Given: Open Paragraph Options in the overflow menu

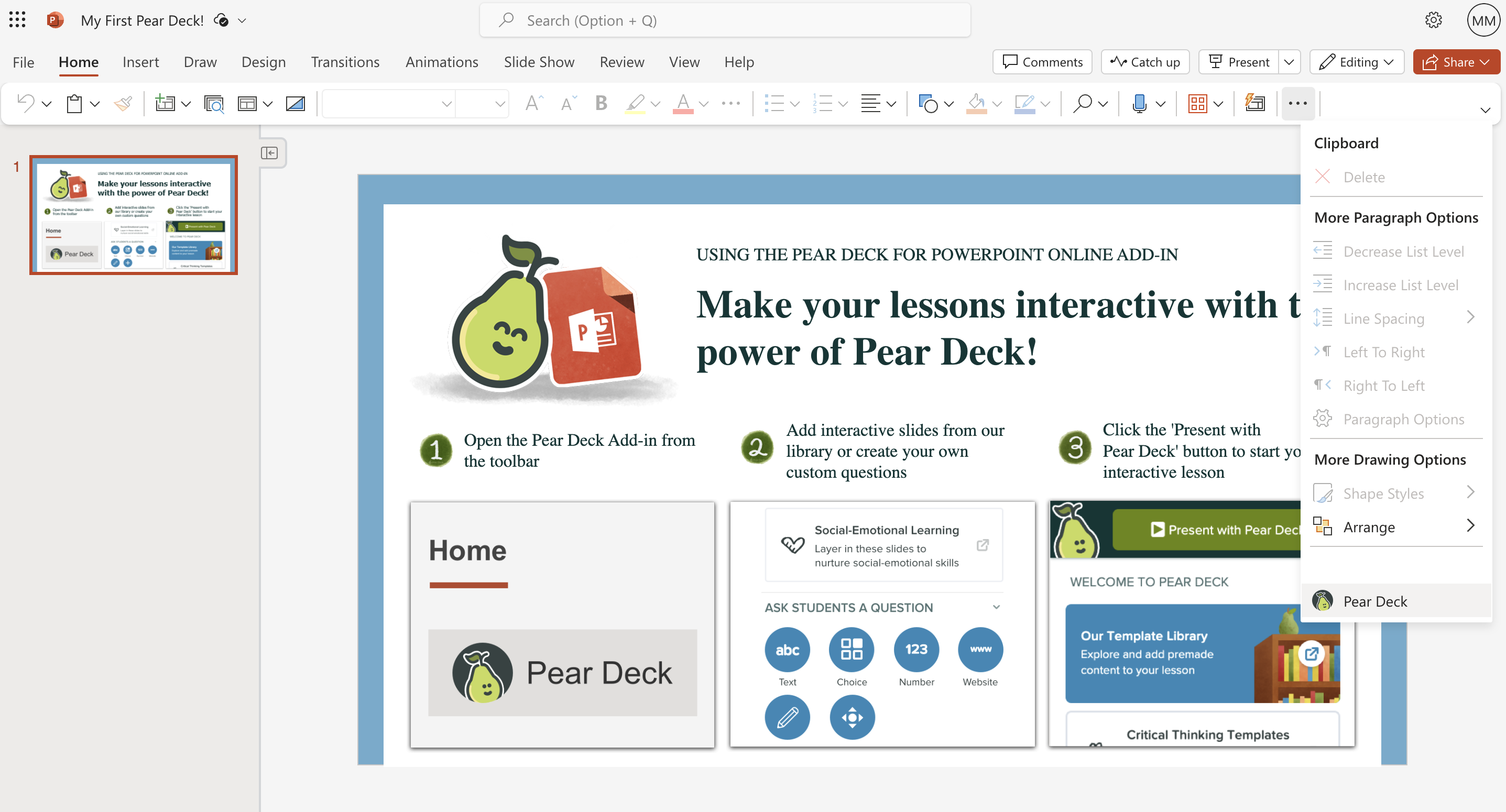Looking at the screenshot, I should [x=1404, y=419].
